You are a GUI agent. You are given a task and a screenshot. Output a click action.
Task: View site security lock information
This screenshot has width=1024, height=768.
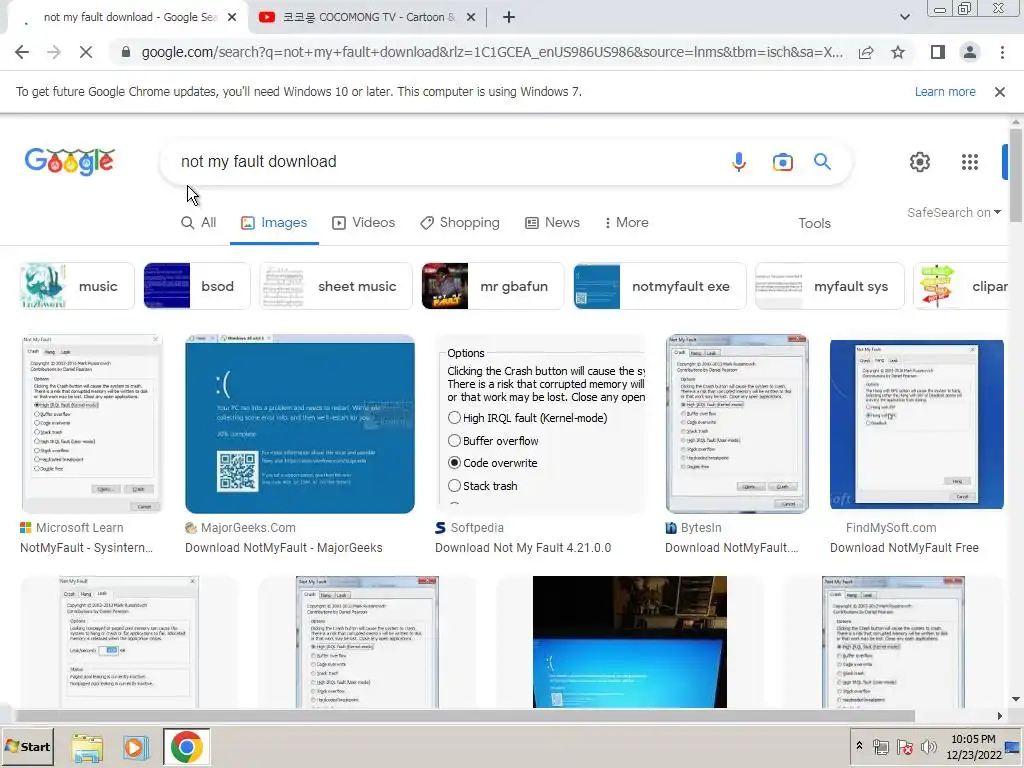click(125, 52)
